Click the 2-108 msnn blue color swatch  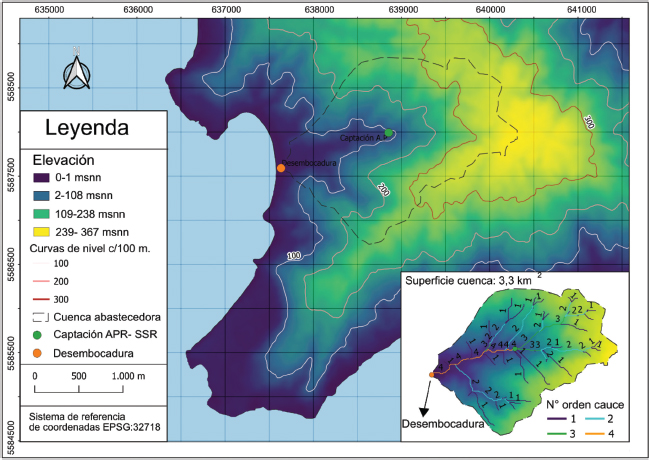click(x=41, y=196)
